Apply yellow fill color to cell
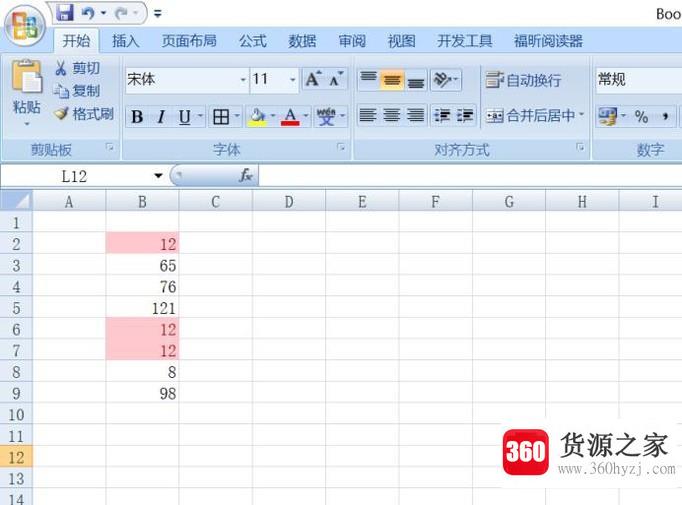Screen dimensions: 682x505 [x=257, y=117]
